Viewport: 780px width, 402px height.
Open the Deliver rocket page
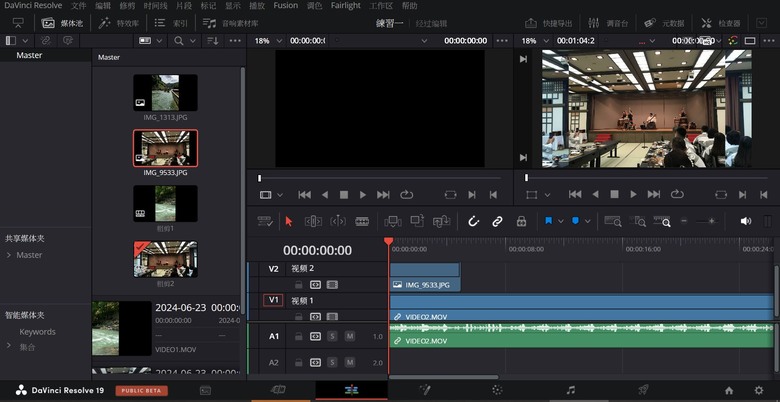coord(643,390)
